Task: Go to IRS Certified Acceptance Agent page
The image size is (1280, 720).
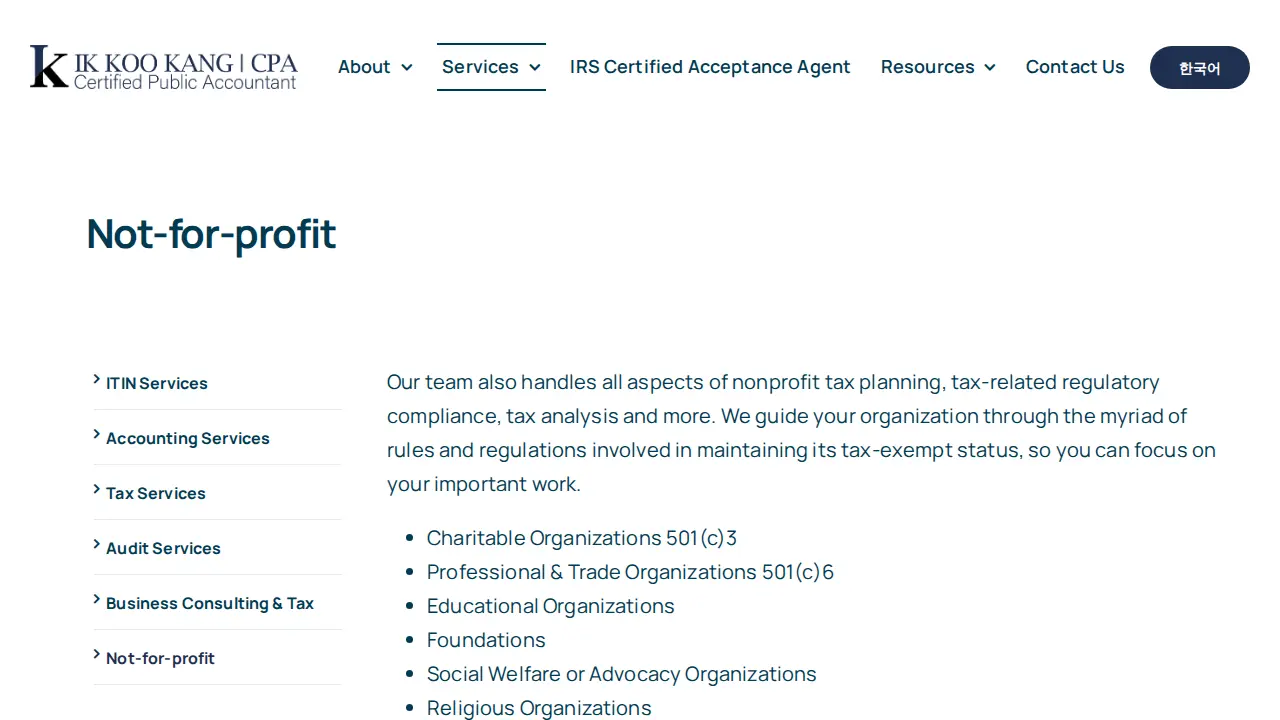Action: pyautogui.click(x=710, y=67)
